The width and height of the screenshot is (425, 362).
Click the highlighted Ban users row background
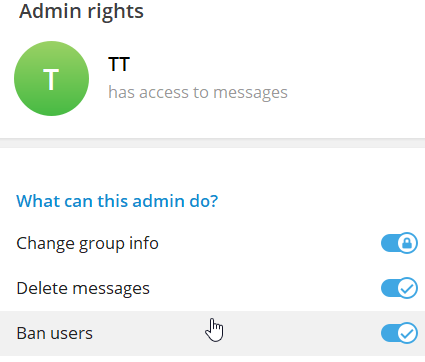(212, 333)
